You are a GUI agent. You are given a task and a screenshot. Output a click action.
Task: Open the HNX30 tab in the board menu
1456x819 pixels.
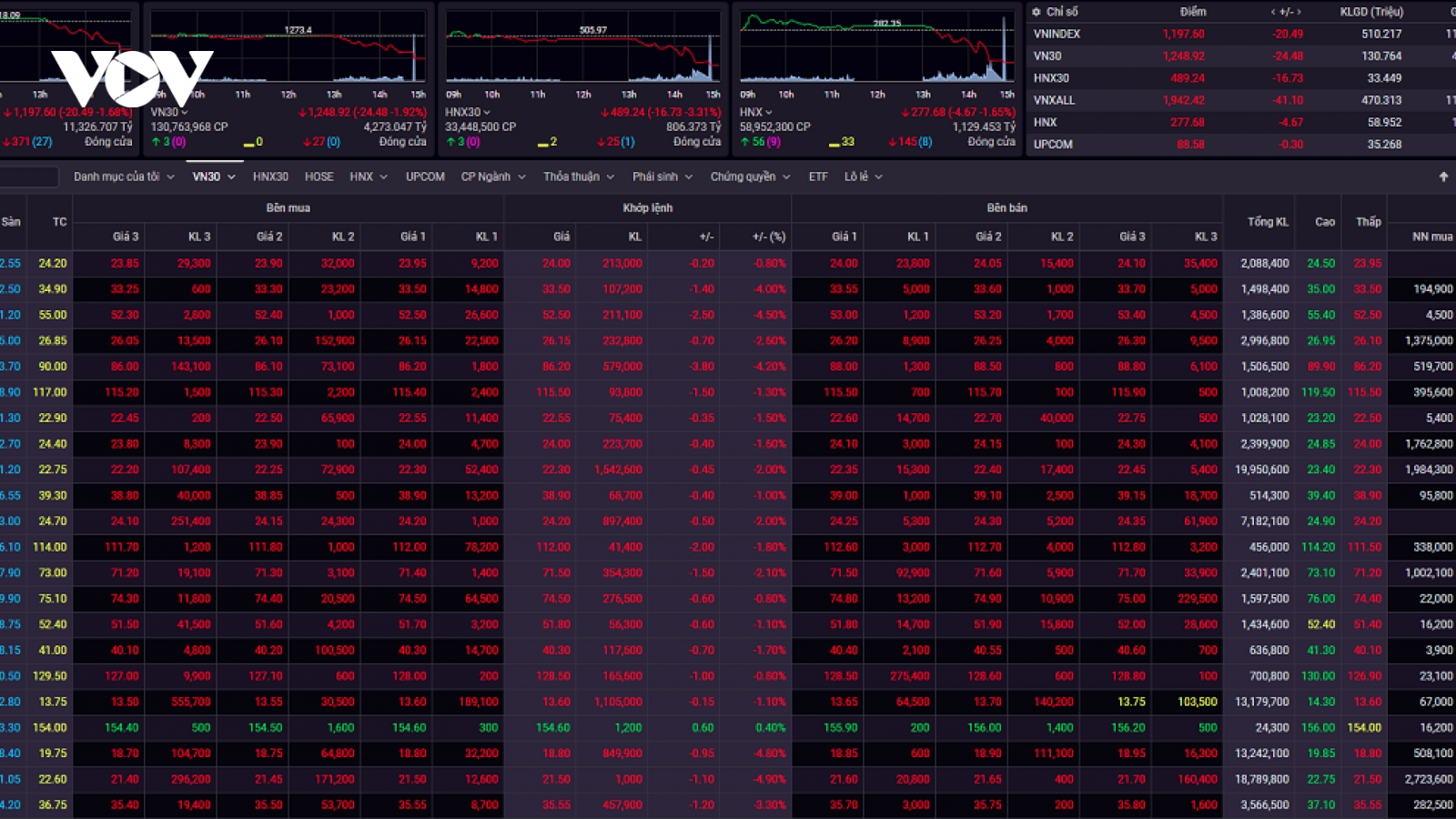[270, 177]
